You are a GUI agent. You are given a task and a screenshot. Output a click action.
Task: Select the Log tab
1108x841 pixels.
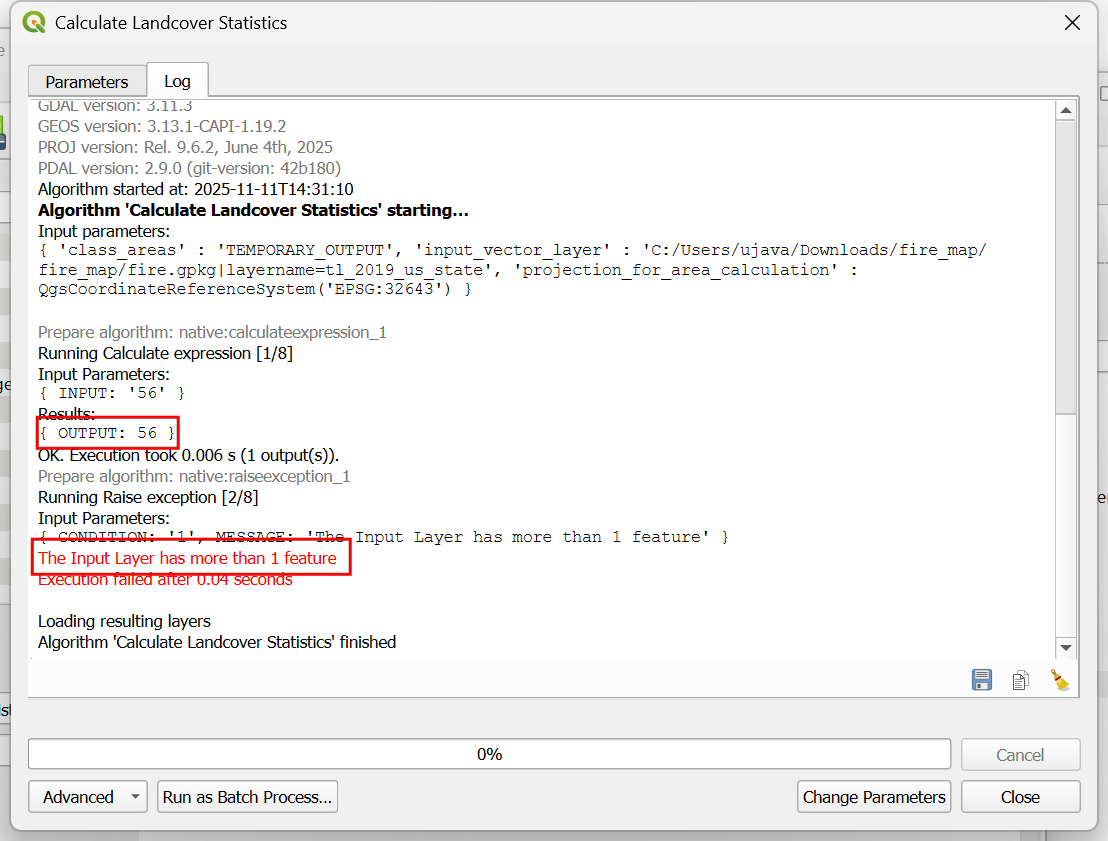click(177, 82)
